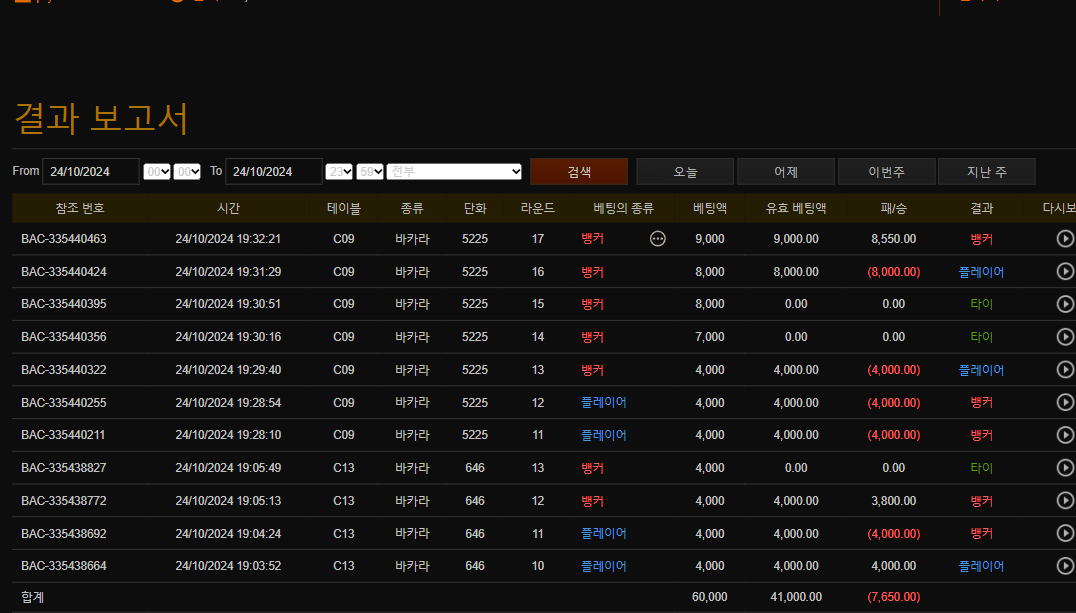Select the 오늘 (today) filter button
Image resolution: width=1076 pixels, height=613 pixels.
pyautogui.click(x=685, y=172)
